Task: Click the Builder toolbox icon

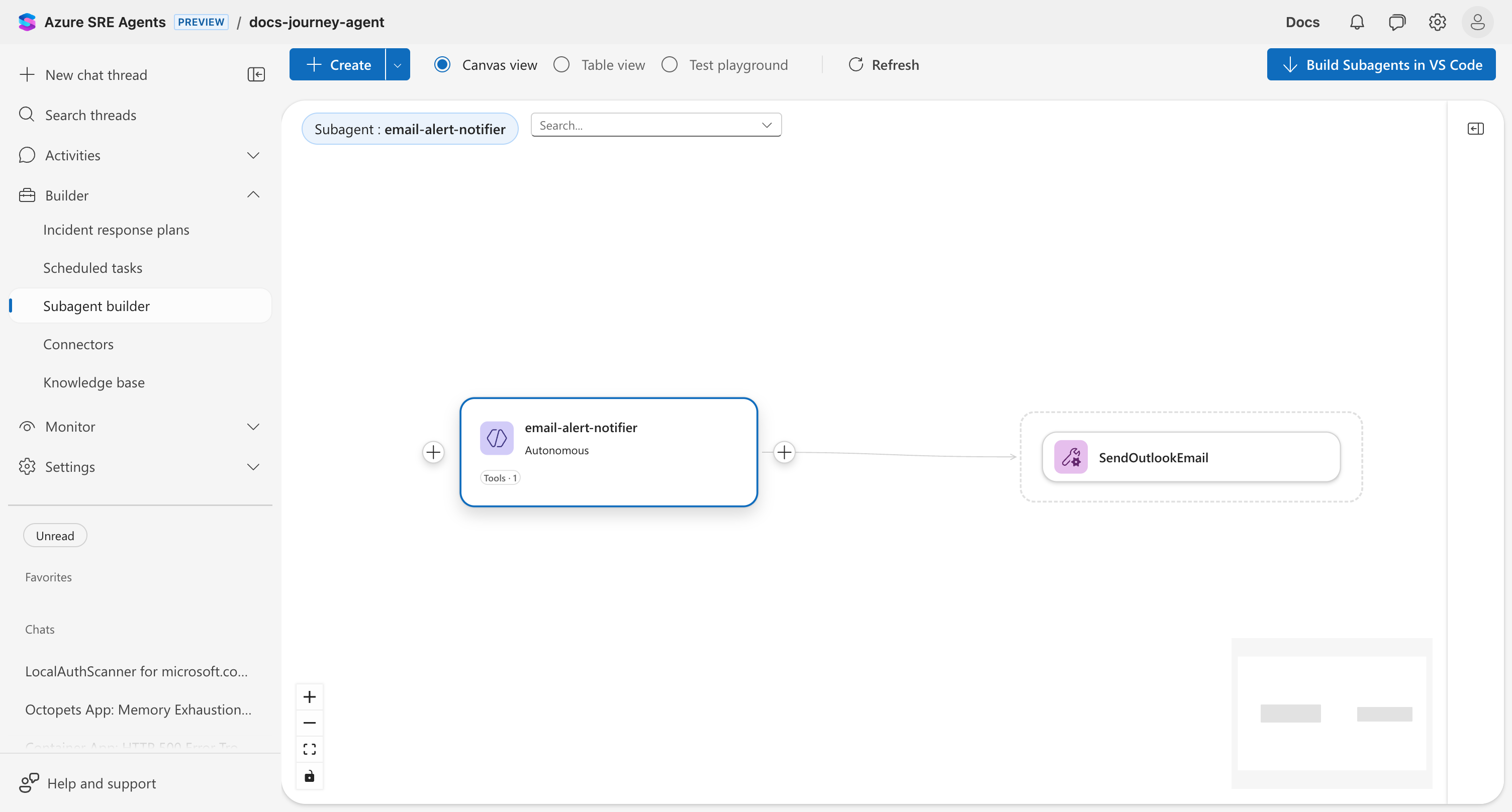Action: (x=27, y=195)
